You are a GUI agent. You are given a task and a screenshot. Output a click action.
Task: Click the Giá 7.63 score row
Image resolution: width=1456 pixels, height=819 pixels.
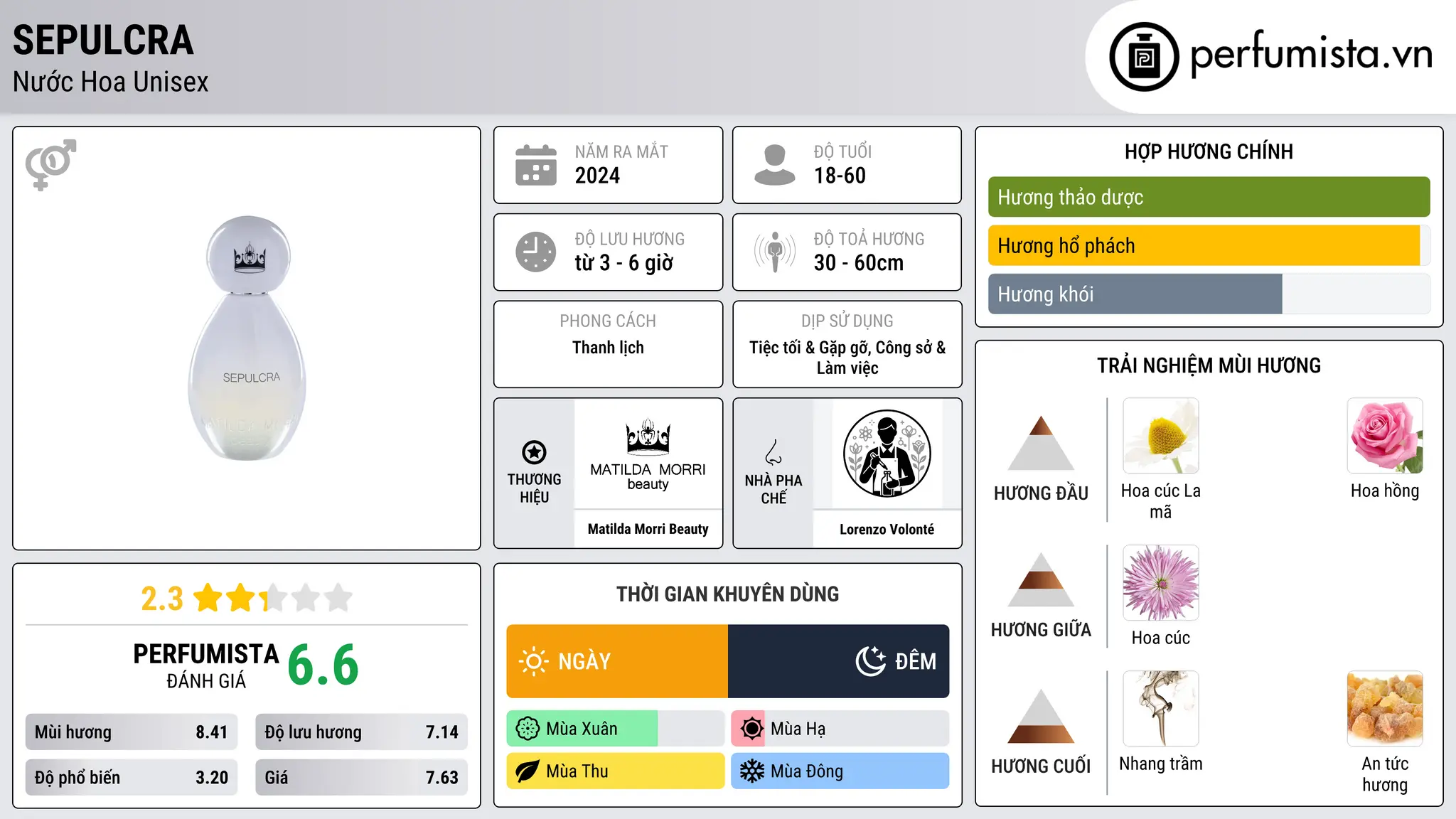(x=361, y=777)
